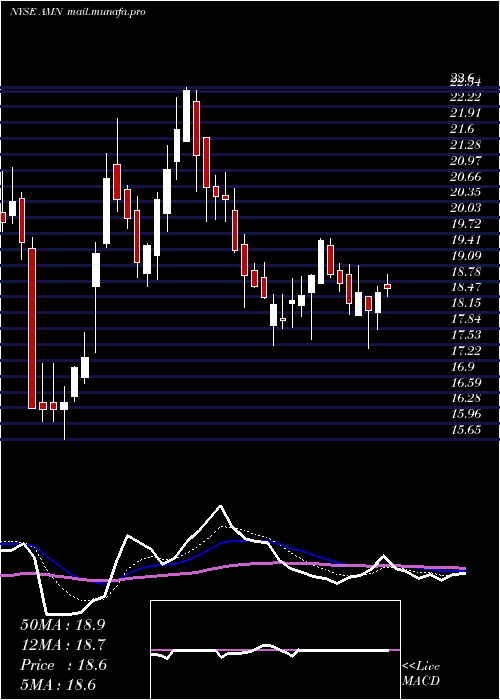The width and height of the screenshot is (500, 700).
Task: Click the 16.9 price axis label
Action: click(462, 367)
